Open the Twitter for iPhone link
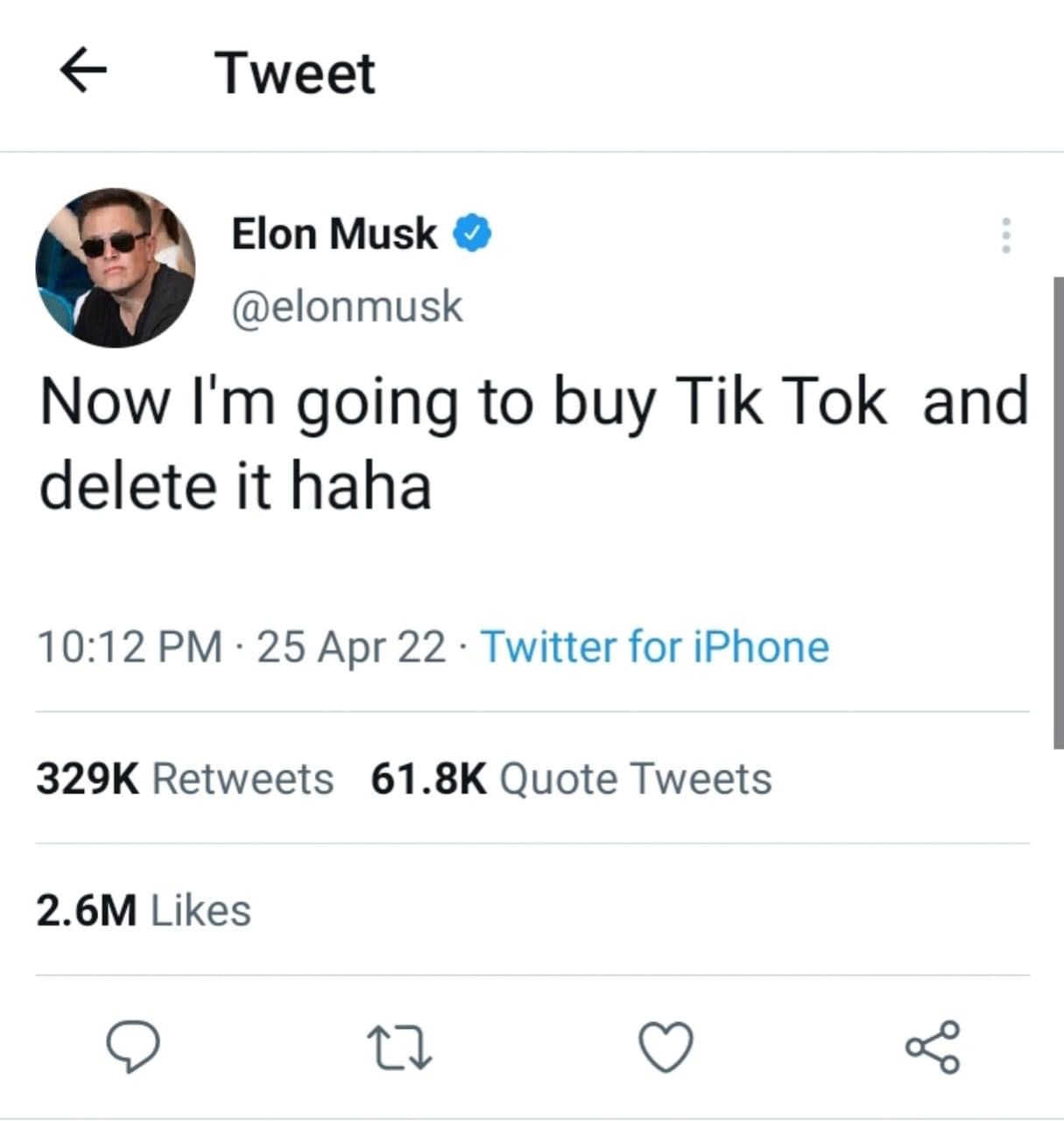This screenshot has width=1064, height=1121. 654,647
